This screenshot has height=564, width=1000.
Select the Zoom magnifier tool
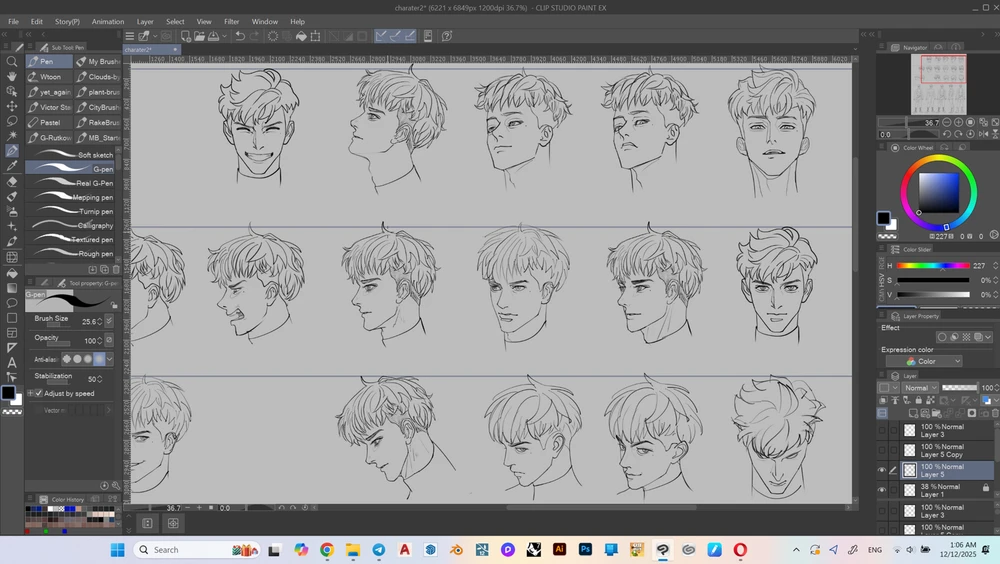click(12, 61)
